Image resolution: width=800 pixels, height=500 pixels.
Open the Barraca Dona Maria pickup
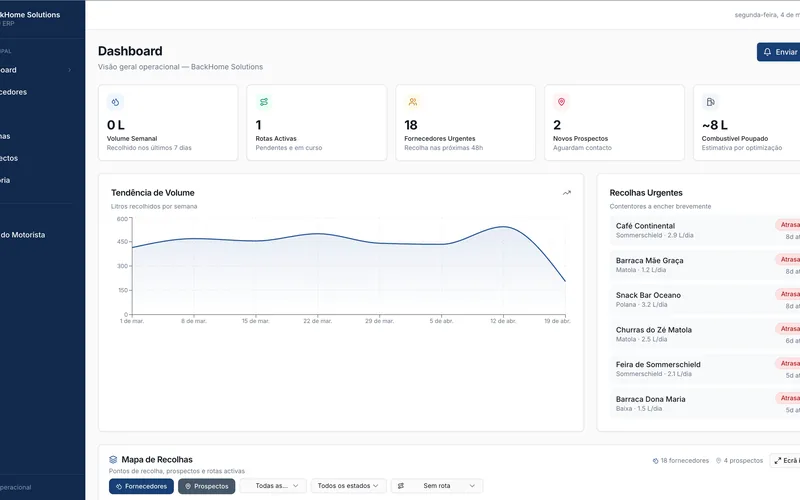click(705, 404)
